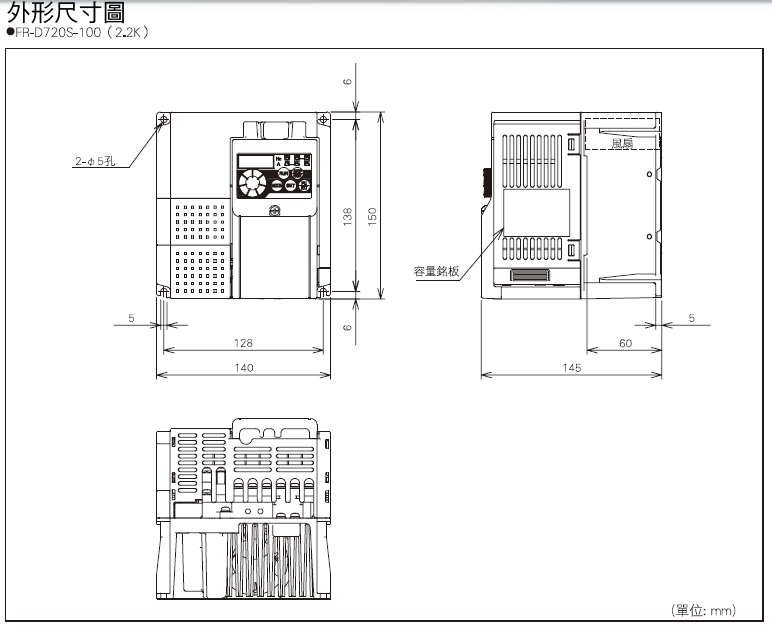Image resolution: width=772 pixels, height=628 pixels.
Task: Click the 2-φ5孔 hole annotation
Action: [95, 161]
